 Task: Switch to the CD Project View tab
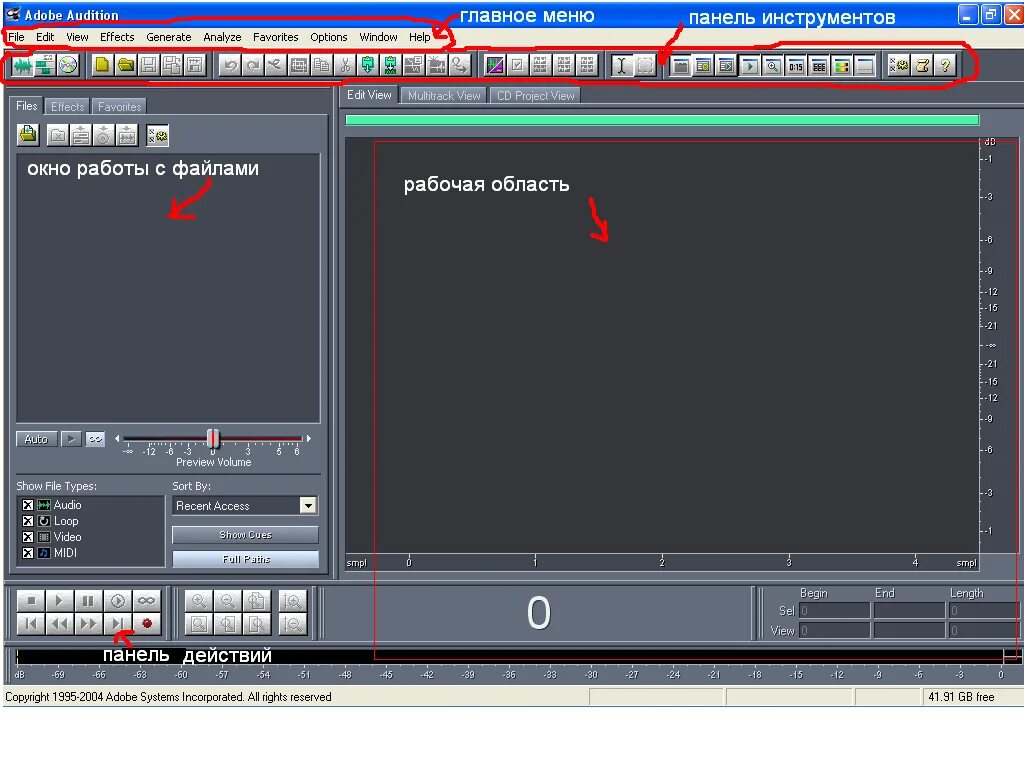536,95
